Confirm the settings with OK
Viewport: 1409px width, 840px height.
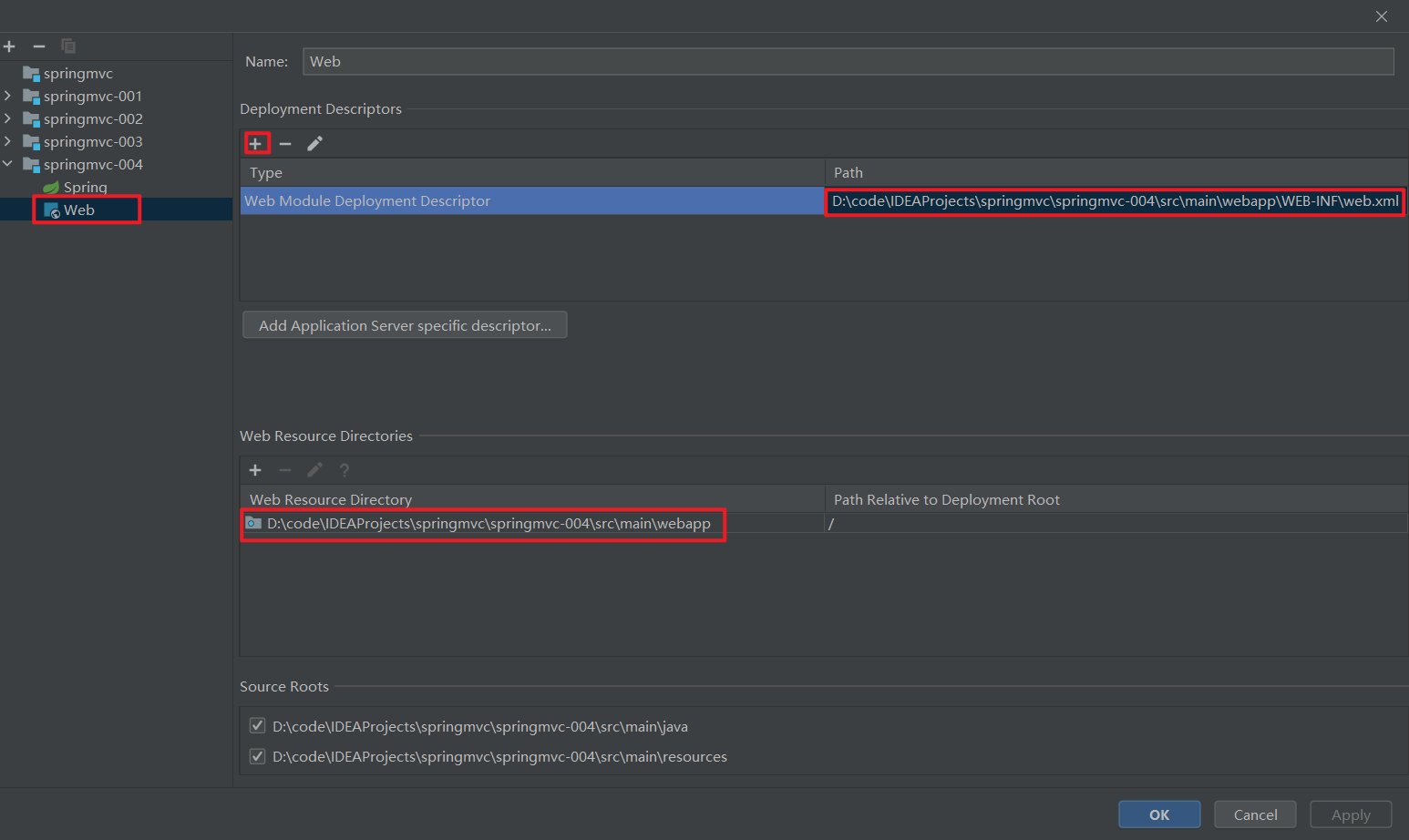click(1159, 814)
